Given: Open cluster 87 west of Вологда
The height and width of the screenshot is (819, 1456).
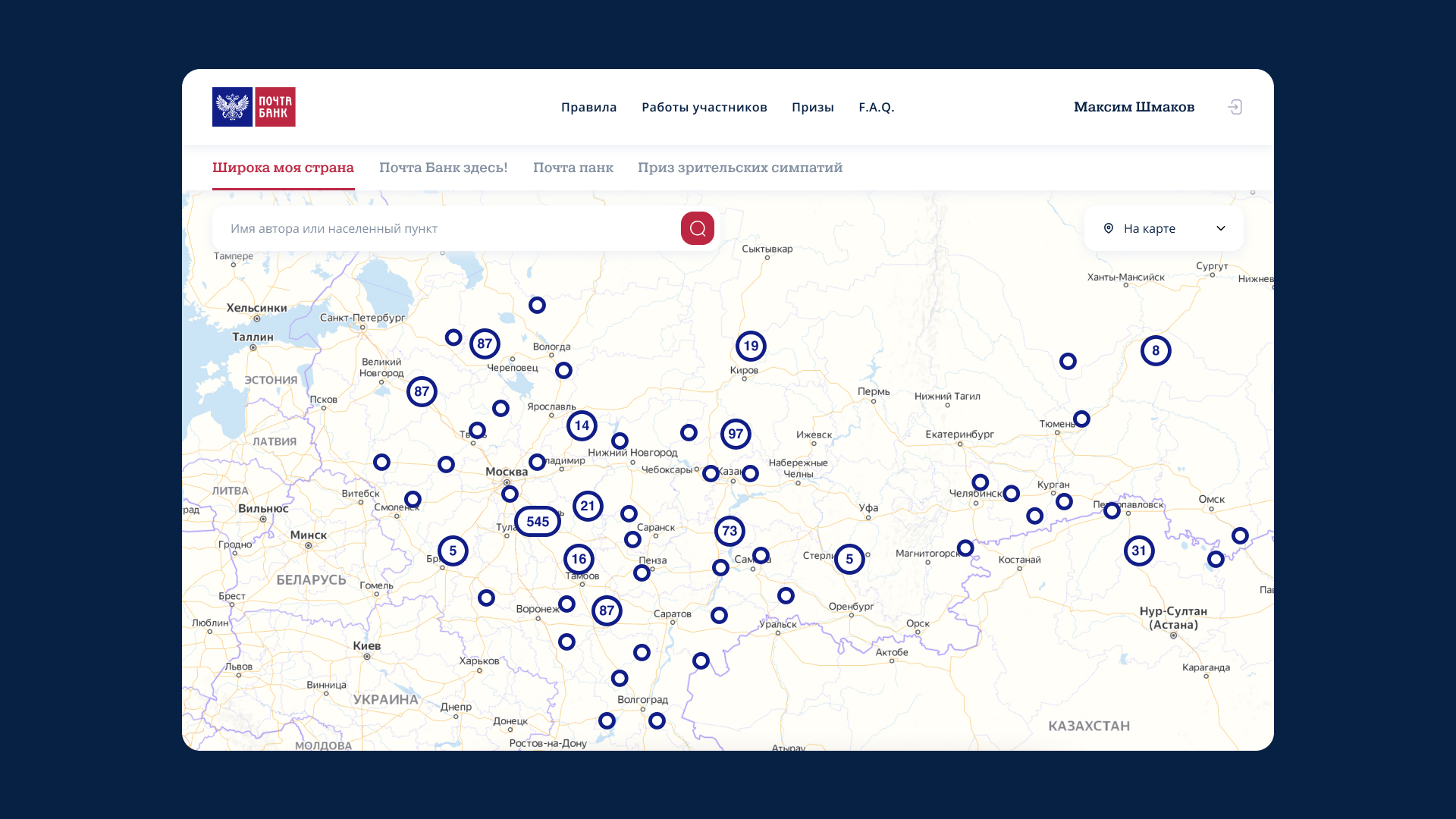Looking at the screenshot, I should point(485,344).
